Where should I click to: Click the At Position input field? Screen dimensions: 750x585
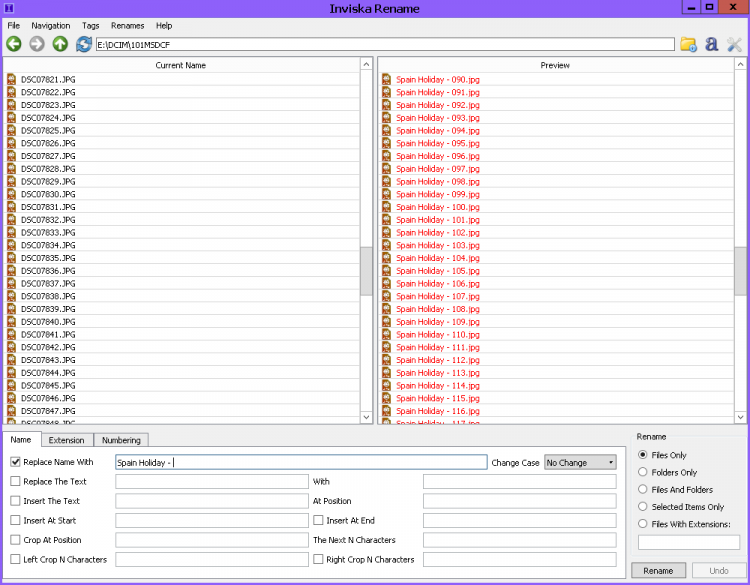pos(520,501)
